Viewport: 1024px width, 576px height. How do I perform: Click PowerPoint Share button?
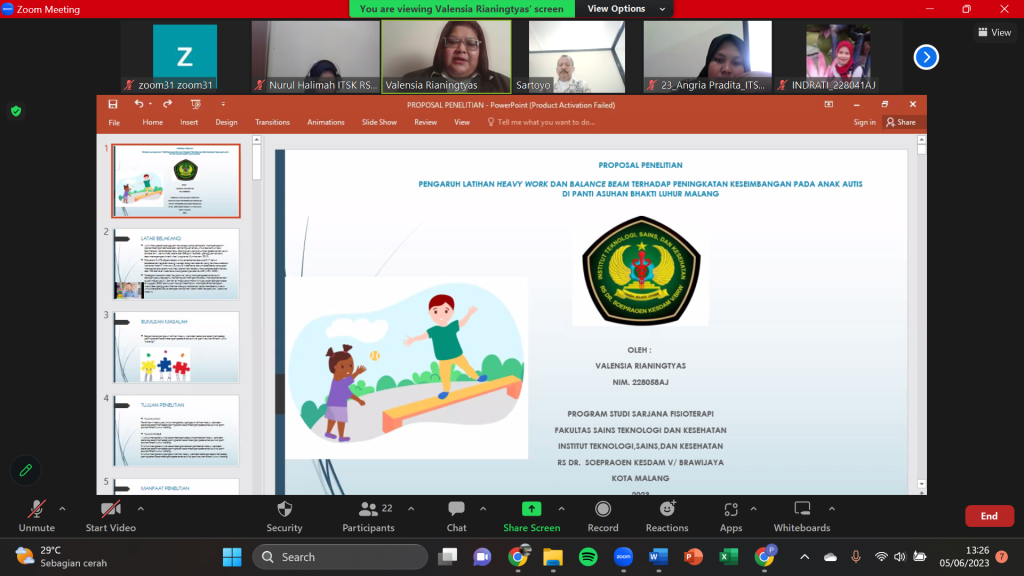tap(901, 122)
